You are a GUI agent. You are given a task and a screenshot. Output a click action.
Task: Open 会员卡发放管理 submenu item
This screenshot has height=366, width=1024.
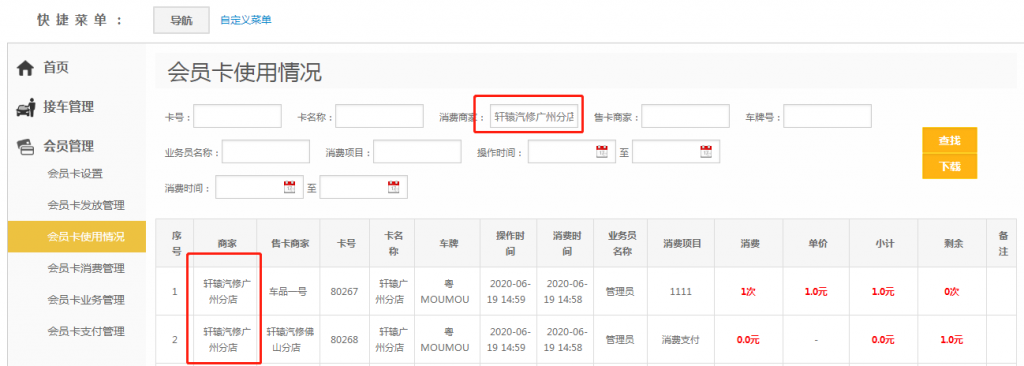tap(86, 206)
